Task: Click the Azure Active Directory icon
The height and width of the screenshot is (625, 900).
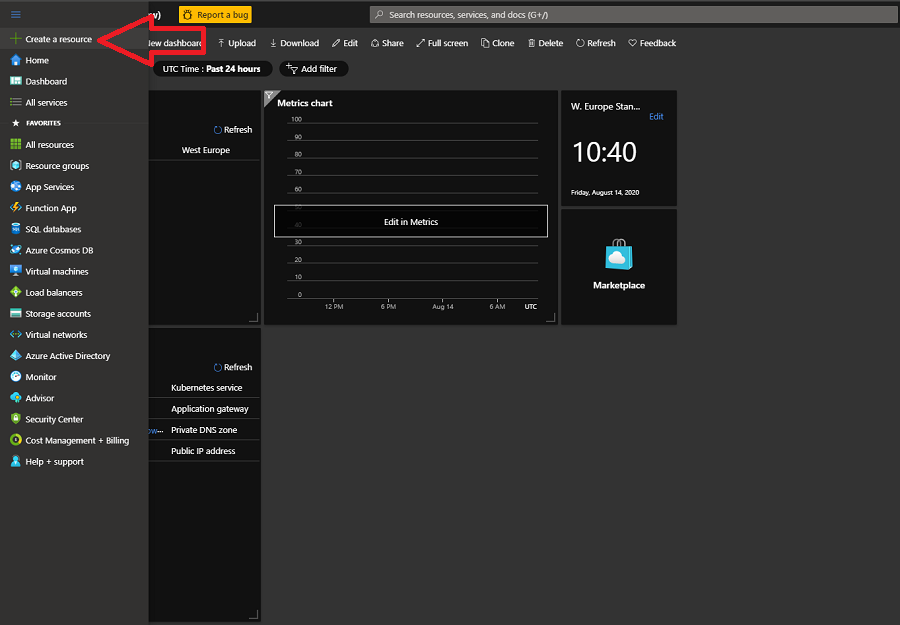Action: point(16,356)
